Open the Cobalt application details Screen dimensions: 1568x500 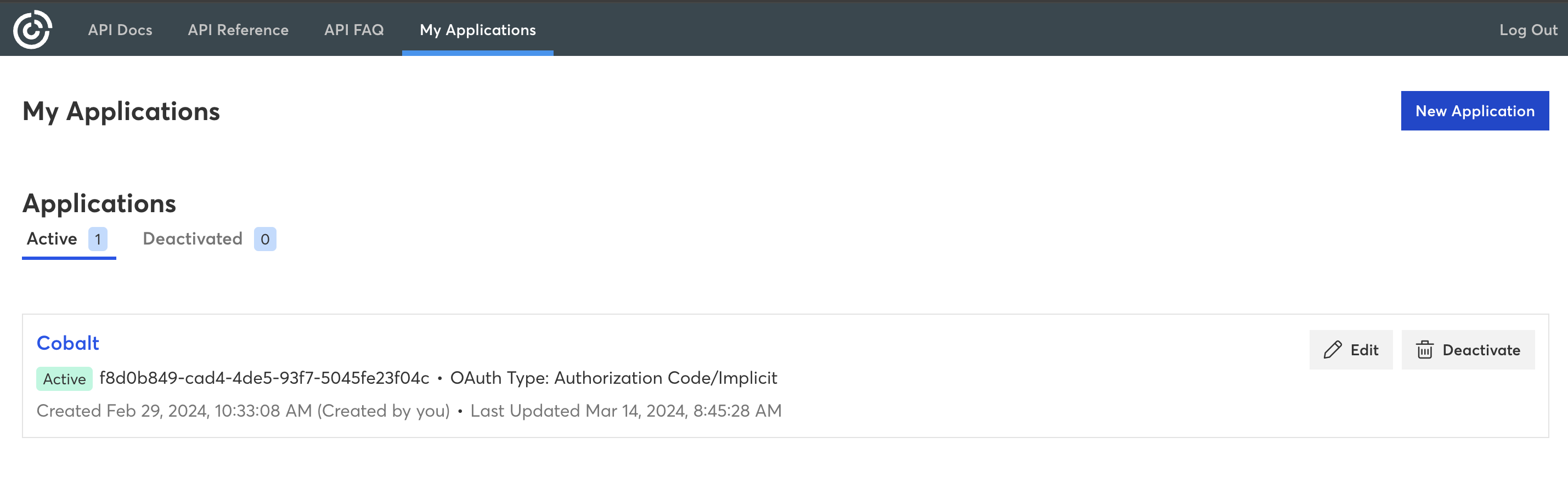click(67, 343)
